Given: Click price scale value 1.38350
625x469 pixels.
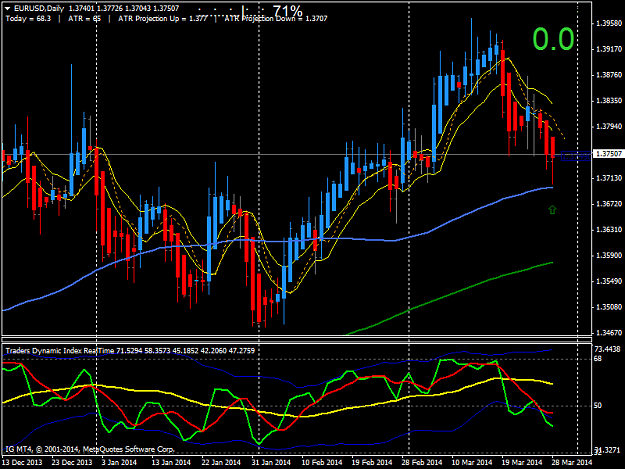Looking at the screenshot, I should [609, 101].
